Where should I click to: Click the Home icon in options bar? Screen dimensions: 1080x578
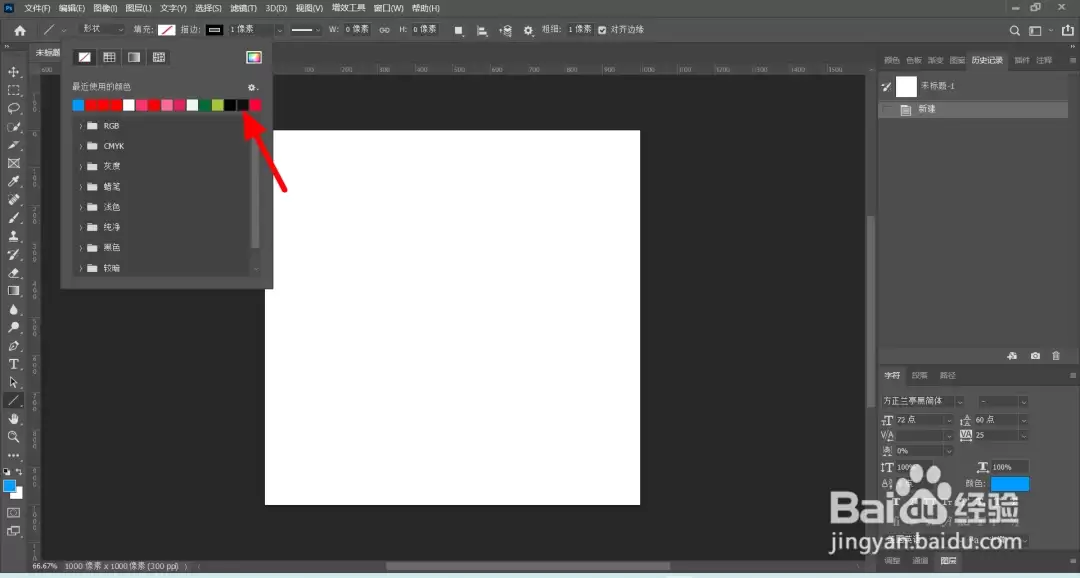[x=20, y=30]
